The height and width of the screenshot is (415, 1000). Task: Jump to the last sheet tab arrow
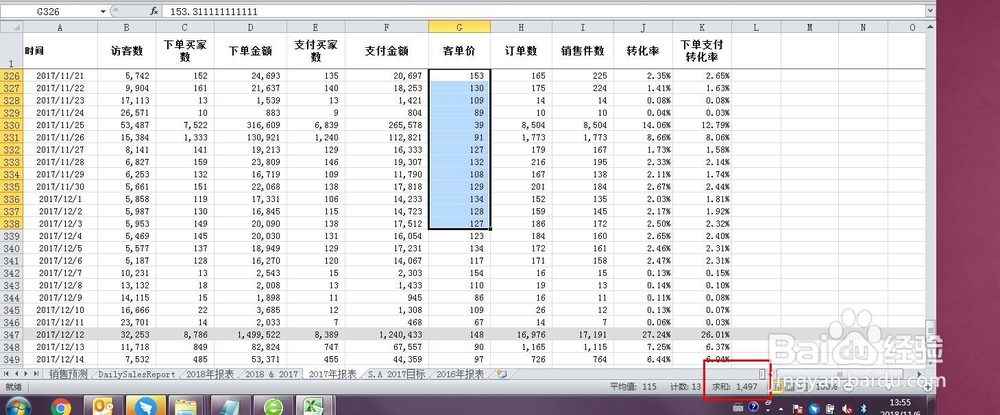click(x=35, y=374)
